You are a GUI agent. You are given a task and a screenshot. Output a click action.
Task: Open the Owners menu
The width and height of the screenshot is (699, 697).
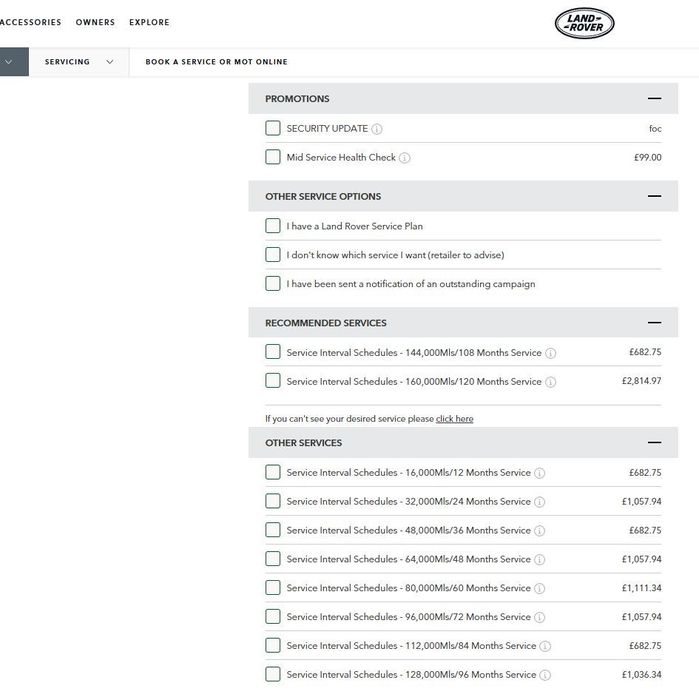click(x=95, y=22)
